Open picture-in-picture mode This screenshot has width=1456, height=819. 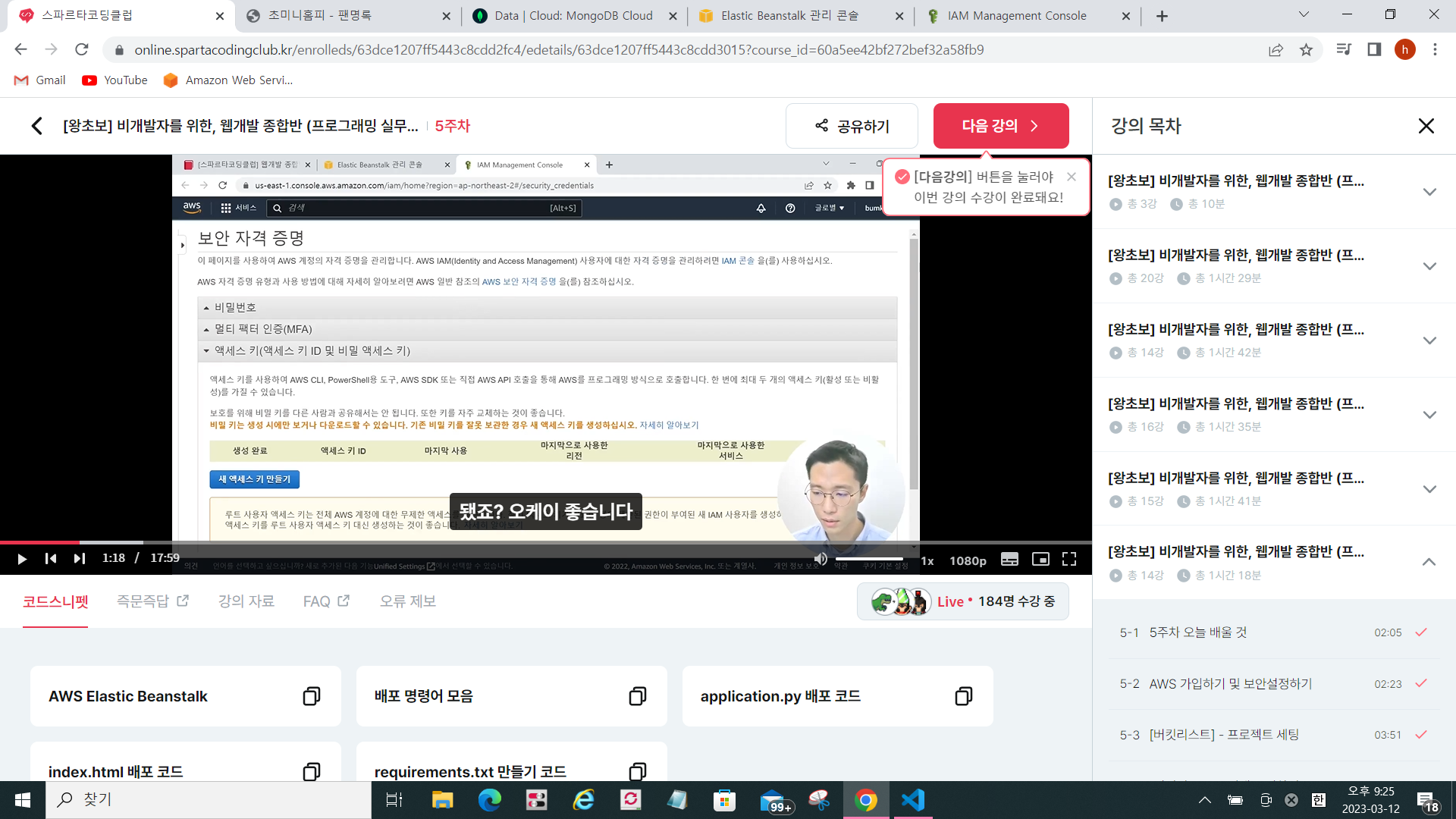[1040, 559]
